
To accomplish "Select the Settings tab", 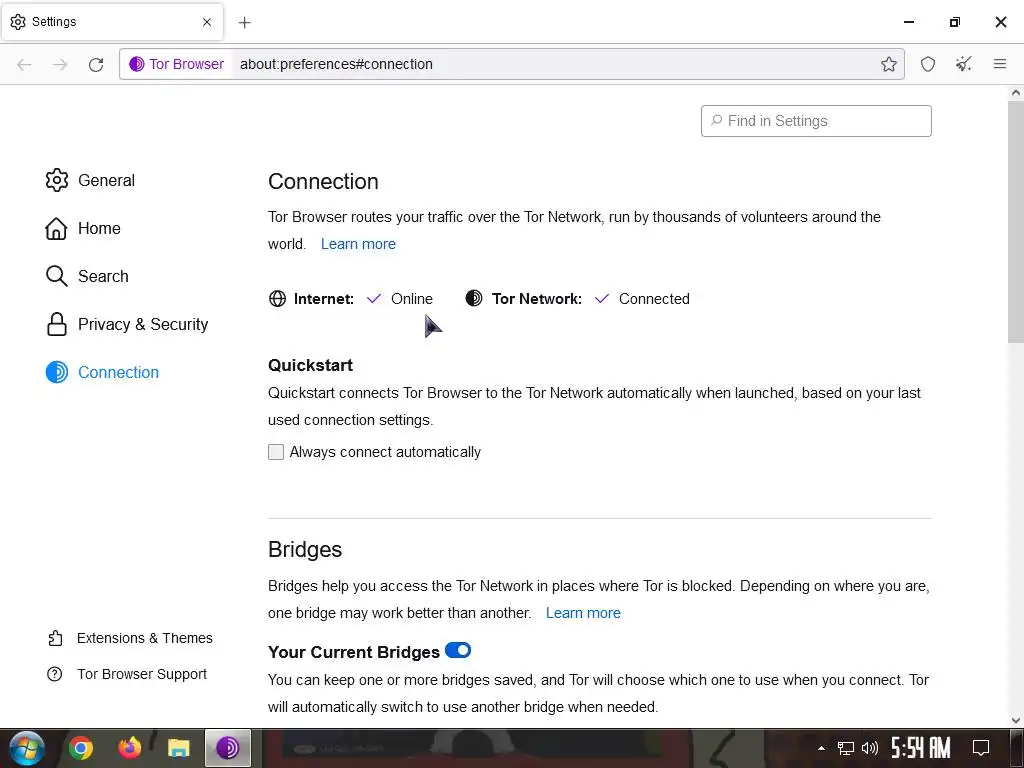I will pyautogui.click(x=112, y=22).
